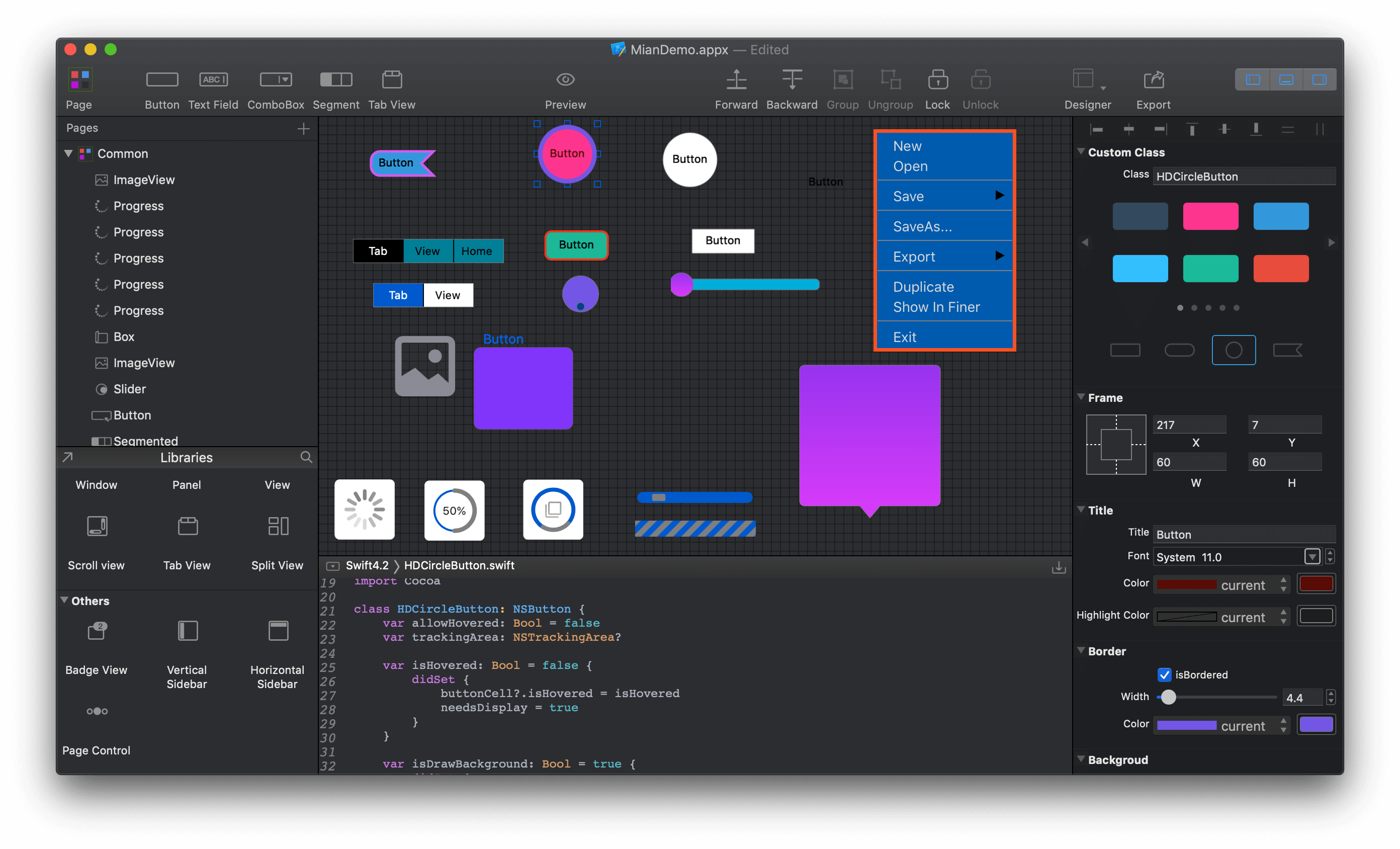Open the Save submenu
This screenshot has width=1400, height=849.
[945, 196]
